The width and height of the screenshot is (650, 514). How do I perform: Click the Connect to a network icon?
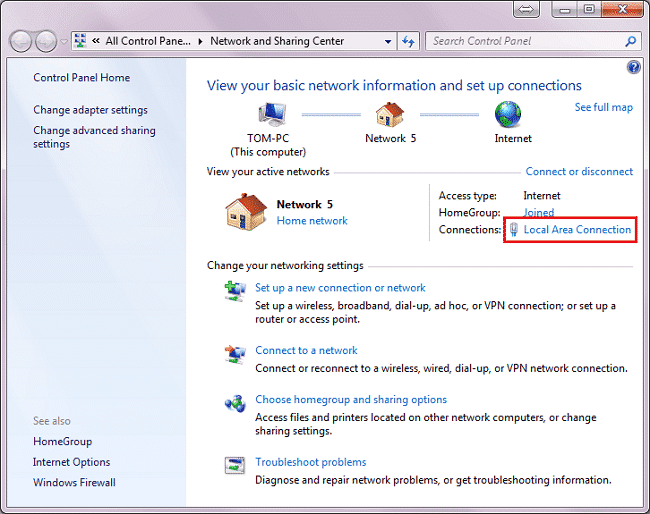[235, 354]
